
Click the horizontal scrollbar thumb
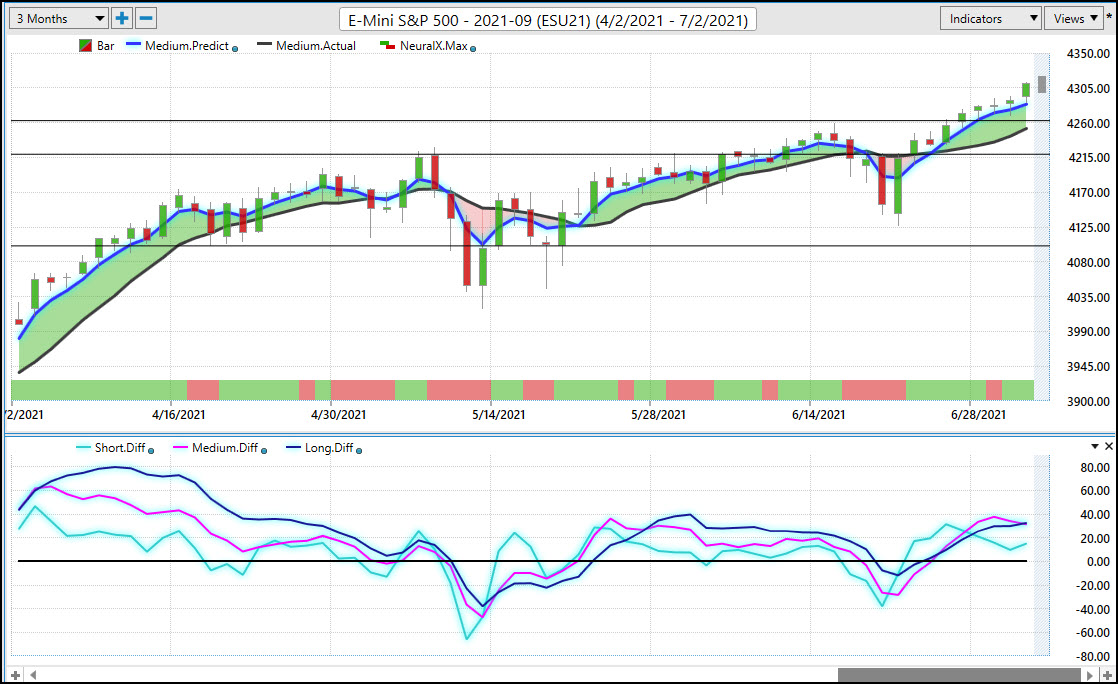(x=959, y=675)
